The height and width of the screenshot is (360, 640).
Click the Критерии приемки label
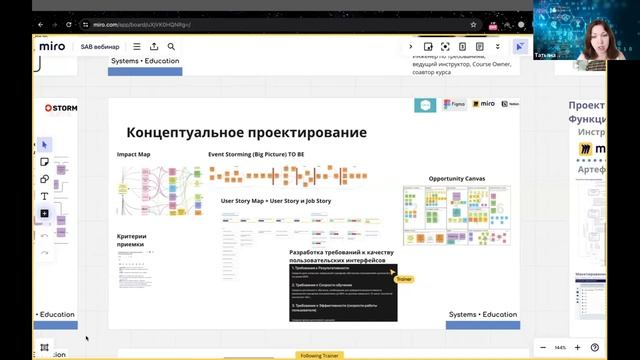131,240
